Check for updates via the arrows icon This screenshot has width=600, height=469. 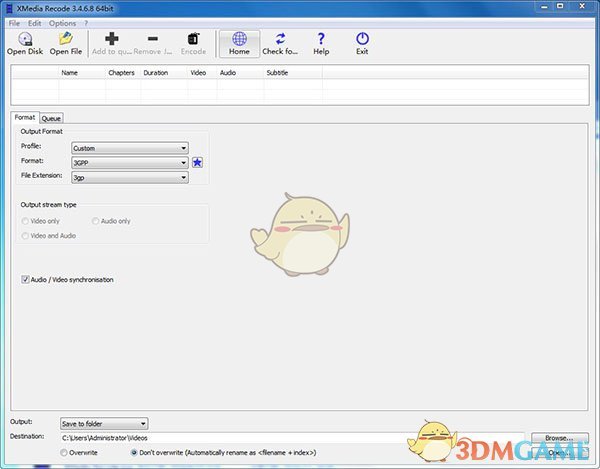tap(280, 44)
